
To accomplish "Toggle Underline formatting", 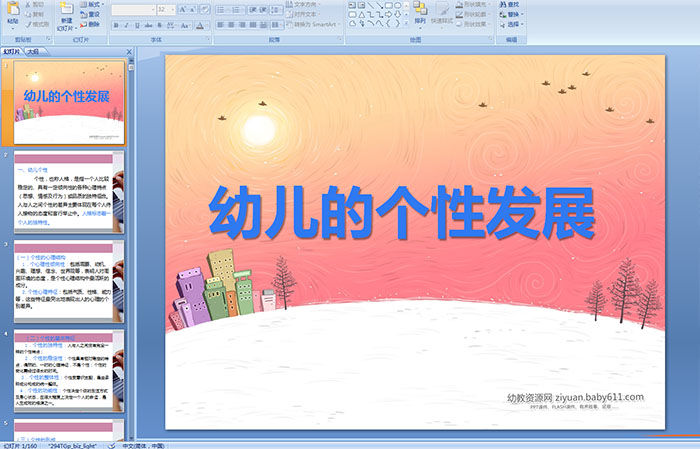I will point(137,25).
